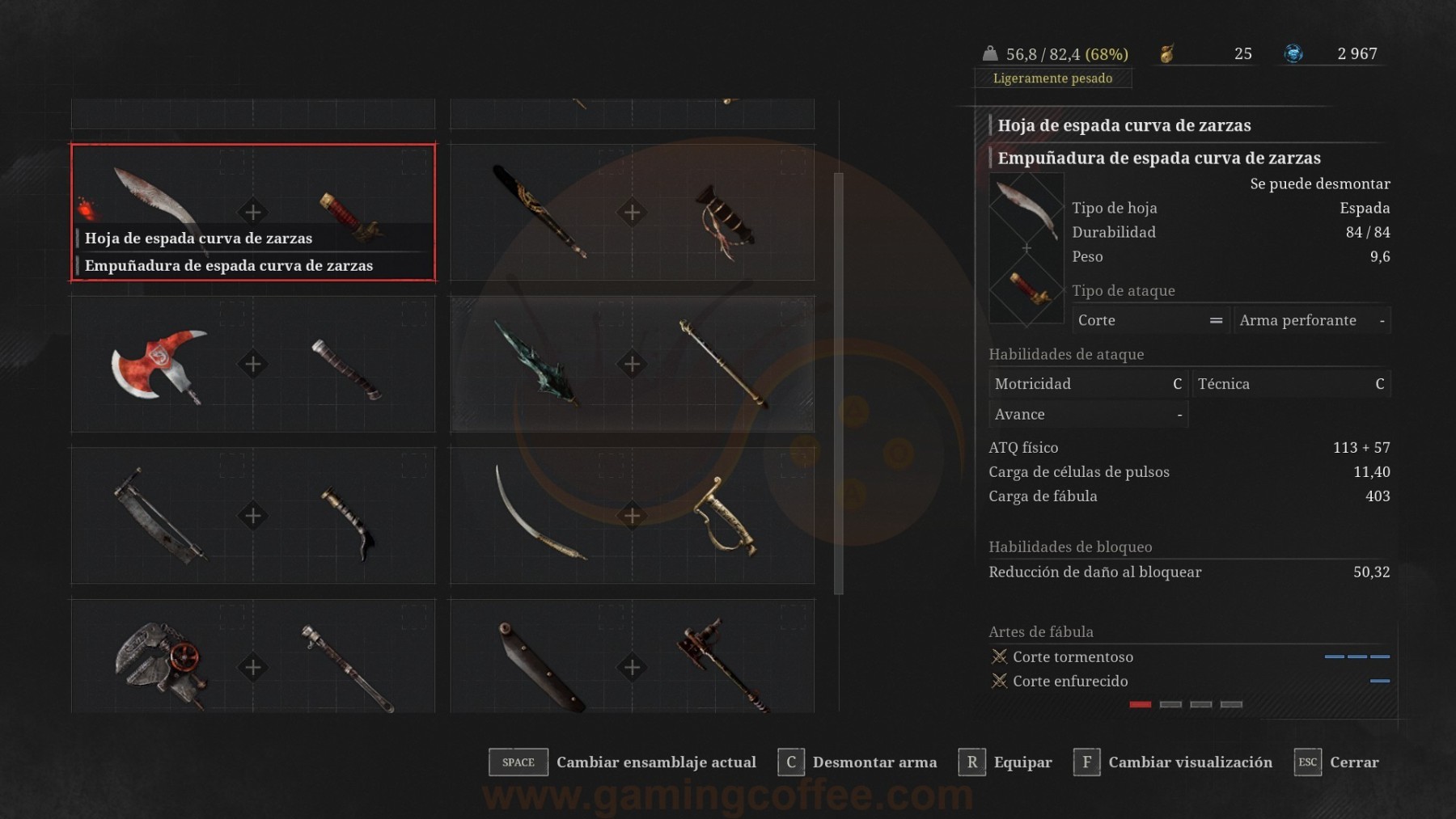Select the red axe blade icon
Viewport: 1456px width, 819px height.
159,365
